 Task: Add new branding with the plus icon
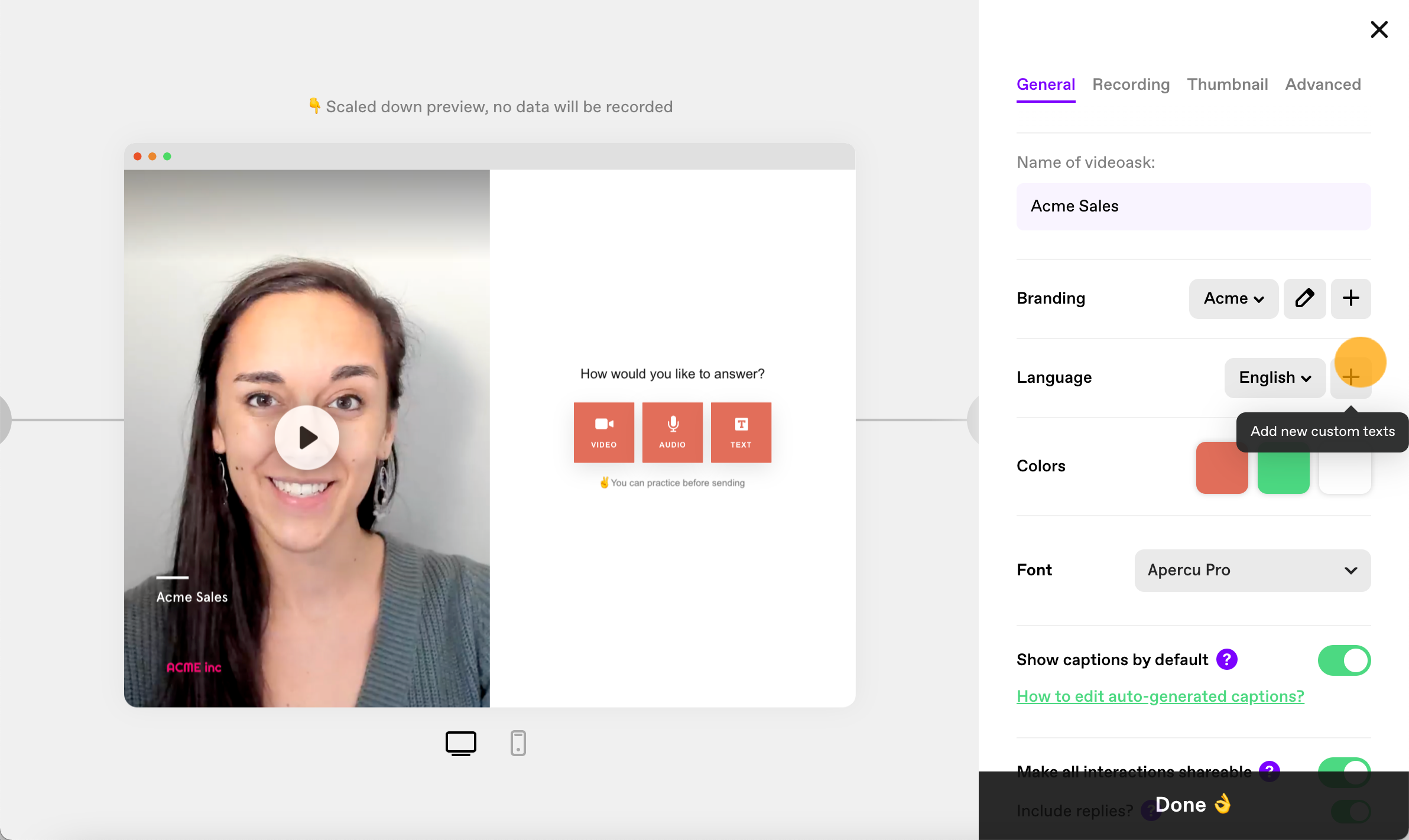coord(1350,298)
